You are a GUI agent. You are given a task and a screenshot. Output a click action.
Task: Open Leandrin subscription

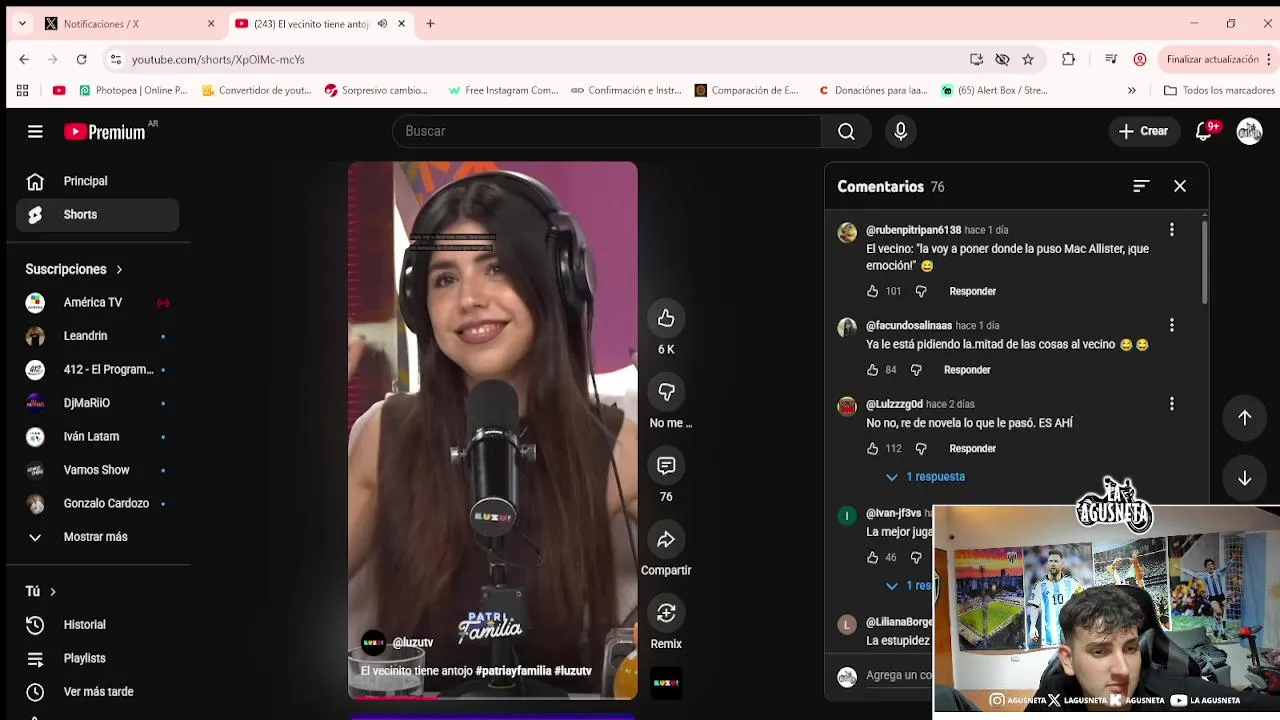[x=97, y=336]
